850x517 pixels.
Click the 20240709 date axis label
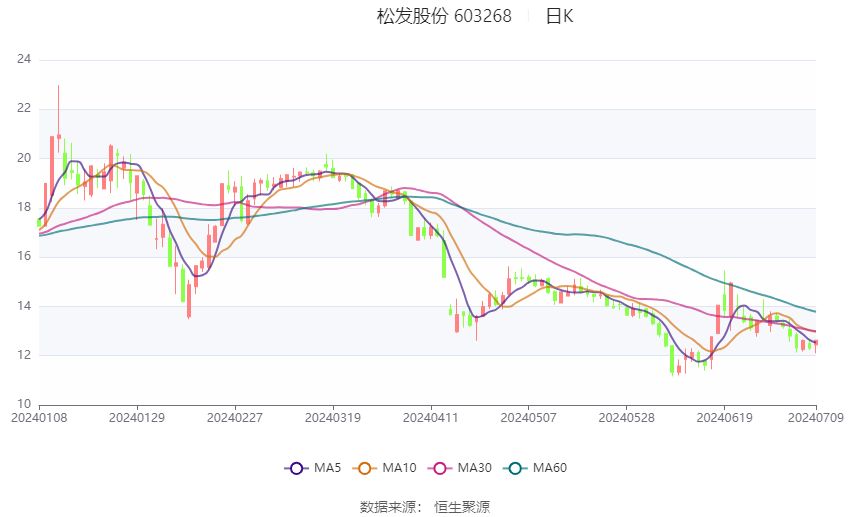[816, 418]
